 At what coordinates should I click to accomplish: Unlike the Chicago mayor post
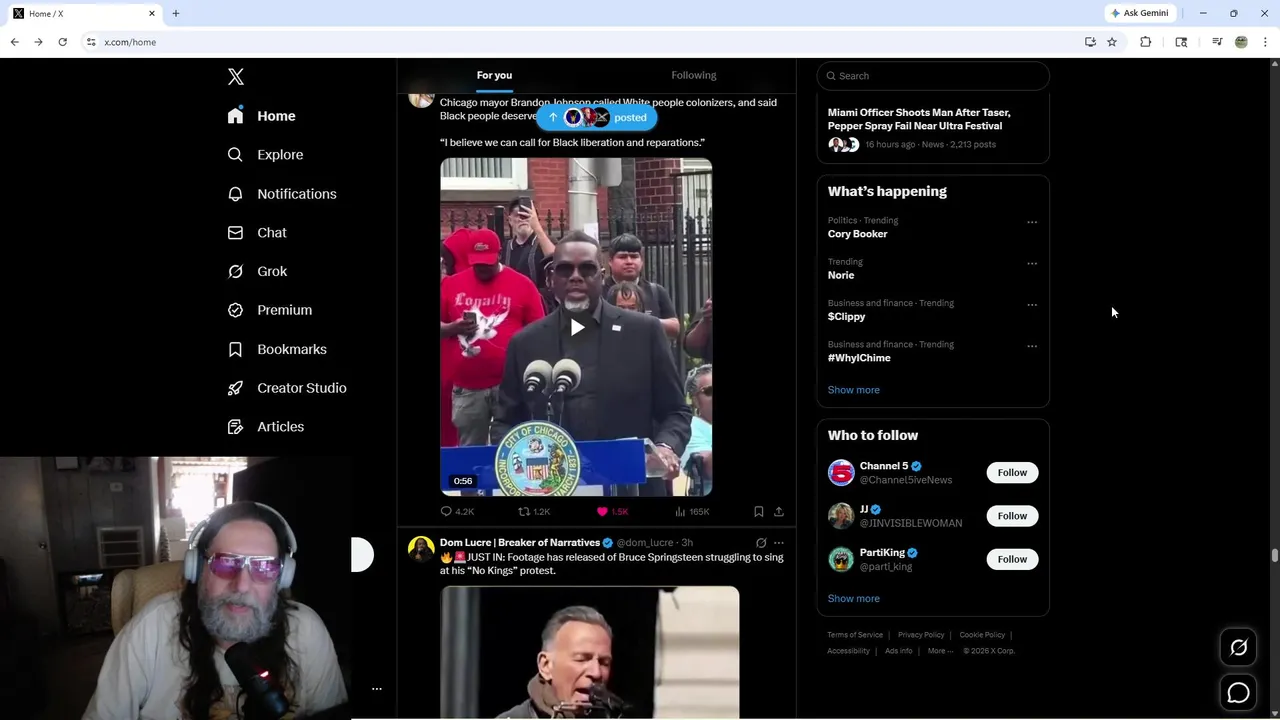[x=612, y=511]
